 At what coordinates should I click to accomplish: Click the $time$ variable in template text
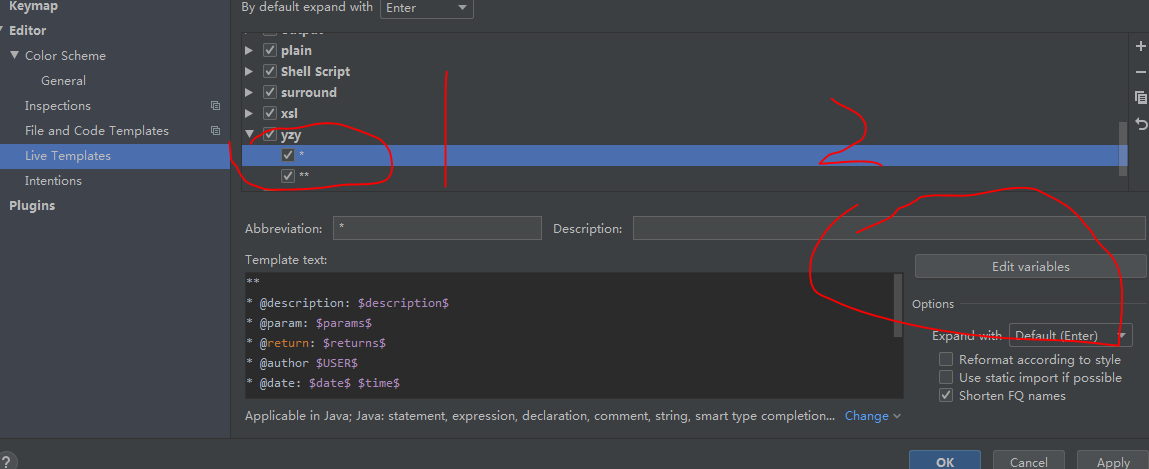click(x=379, y=383)
